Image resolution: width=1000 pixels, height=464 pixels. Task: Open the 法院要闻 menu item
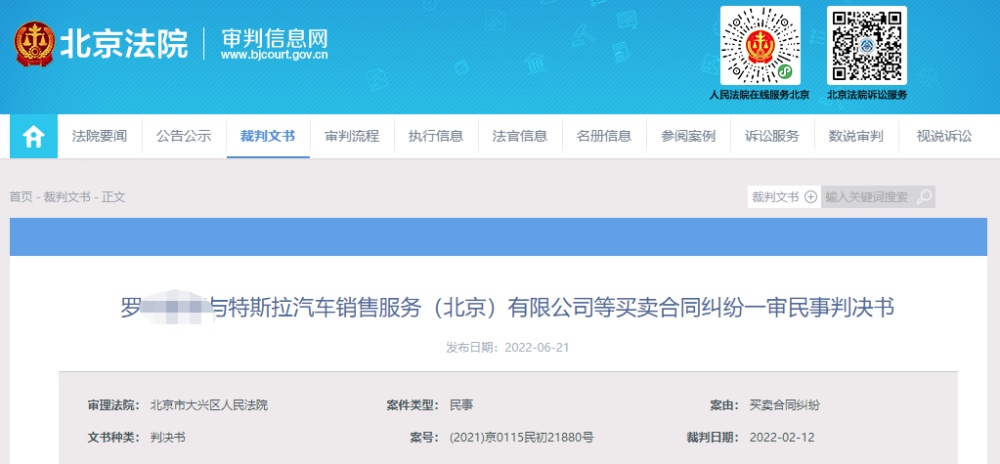pyautogui.click(x=99, y=136)
